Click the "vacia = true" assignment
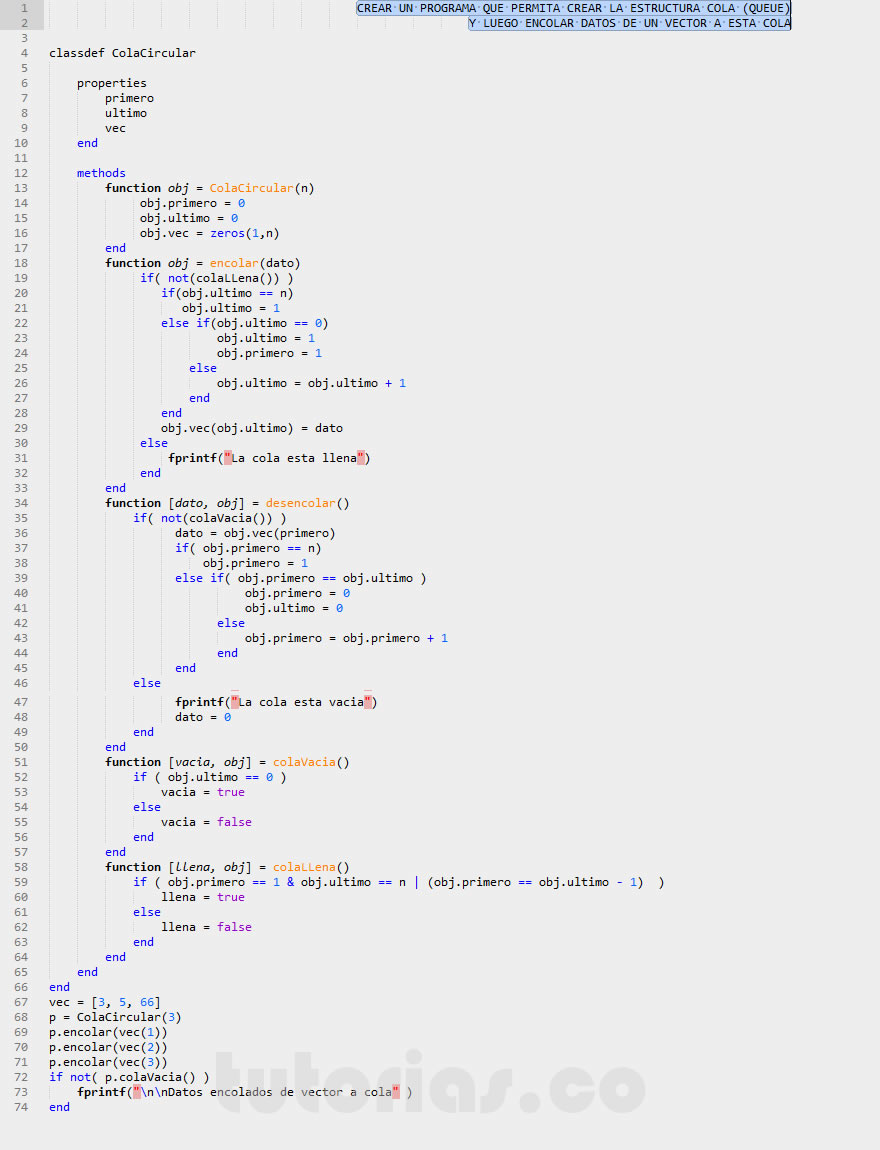The width and height of the screenshot is (880, 1150). point(202,792)
